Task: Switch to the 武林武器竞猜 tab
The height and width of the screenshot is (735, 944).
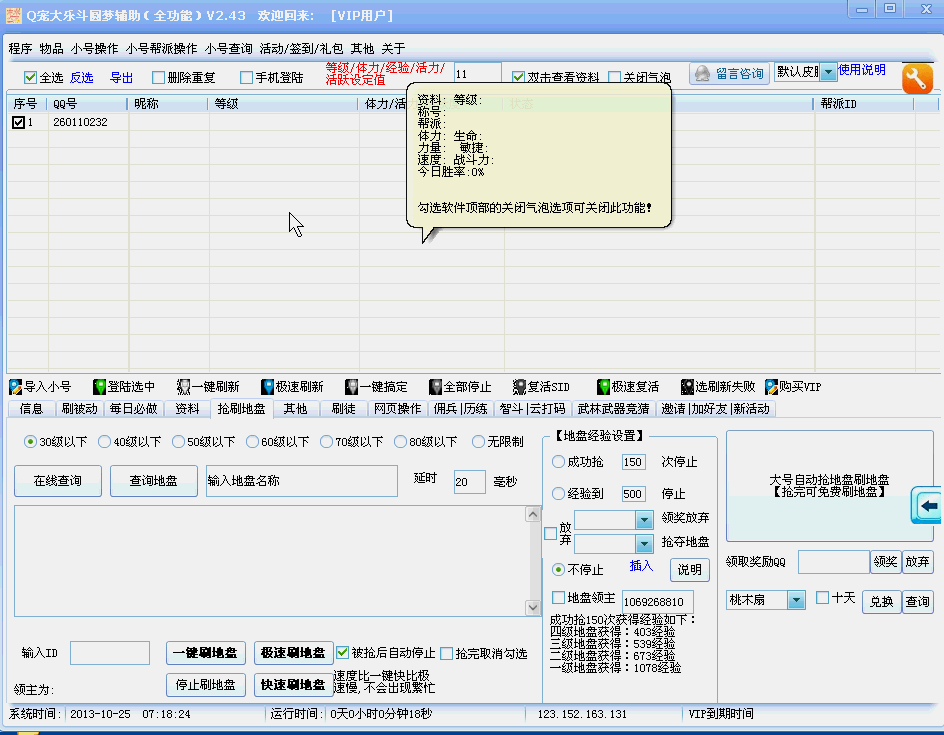Action: coord(613,409)
